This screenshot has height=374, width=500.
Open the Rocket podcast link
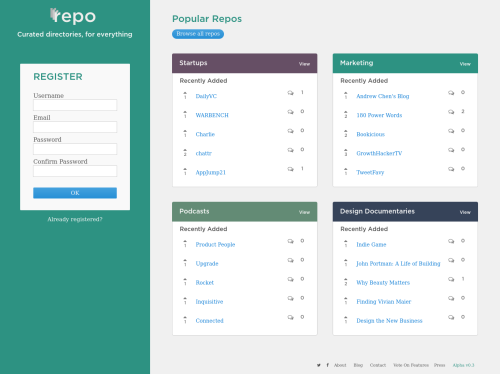[x=205, y=283]
